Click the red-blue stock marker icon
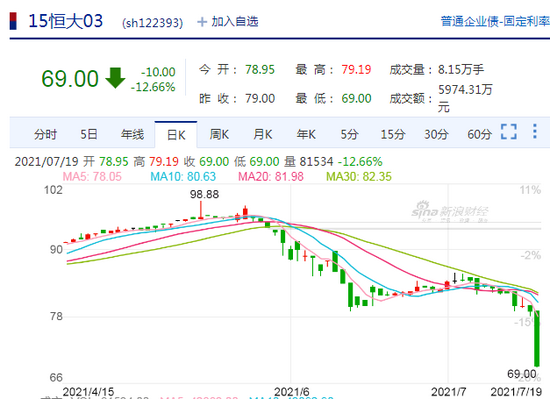The height and width of the screenshot is (399, 550). [x=13, y=21]
